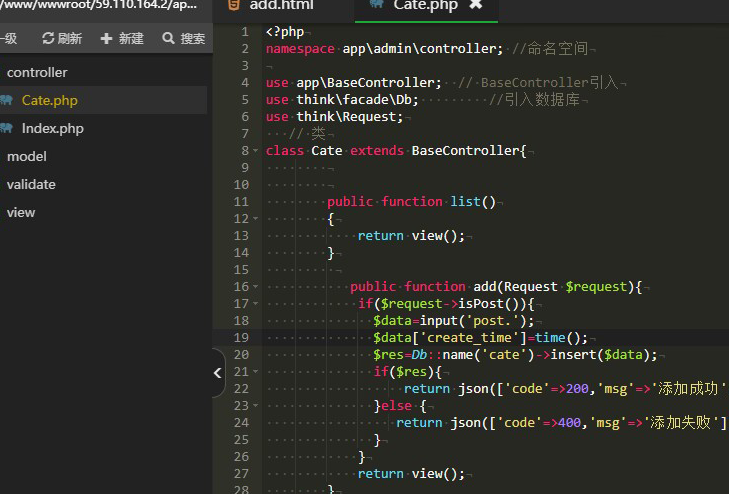Click the '<?php' opening tag
The image size is (729, 494).
[285, 32]
